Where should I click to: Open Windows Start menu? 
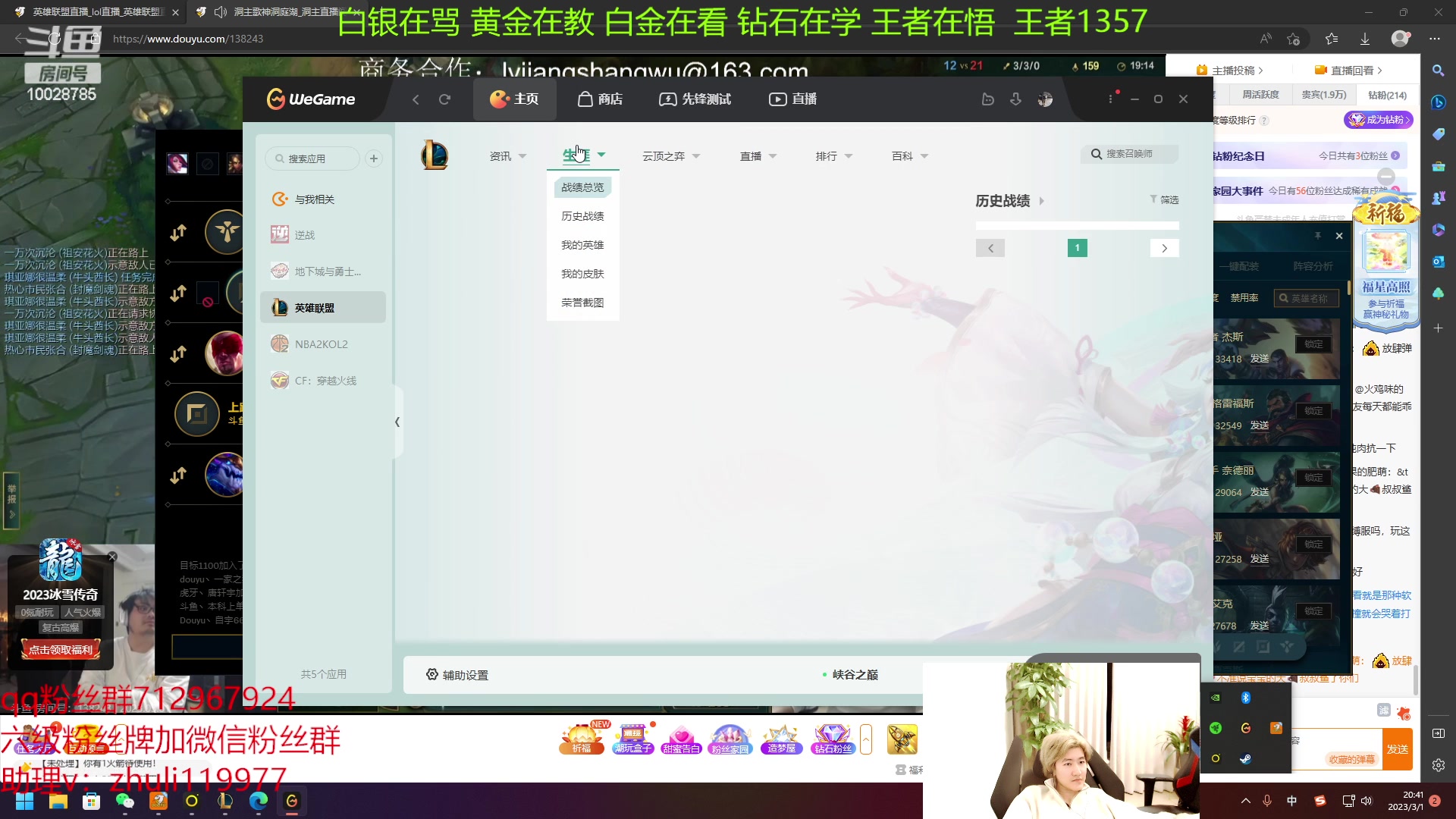25,801
